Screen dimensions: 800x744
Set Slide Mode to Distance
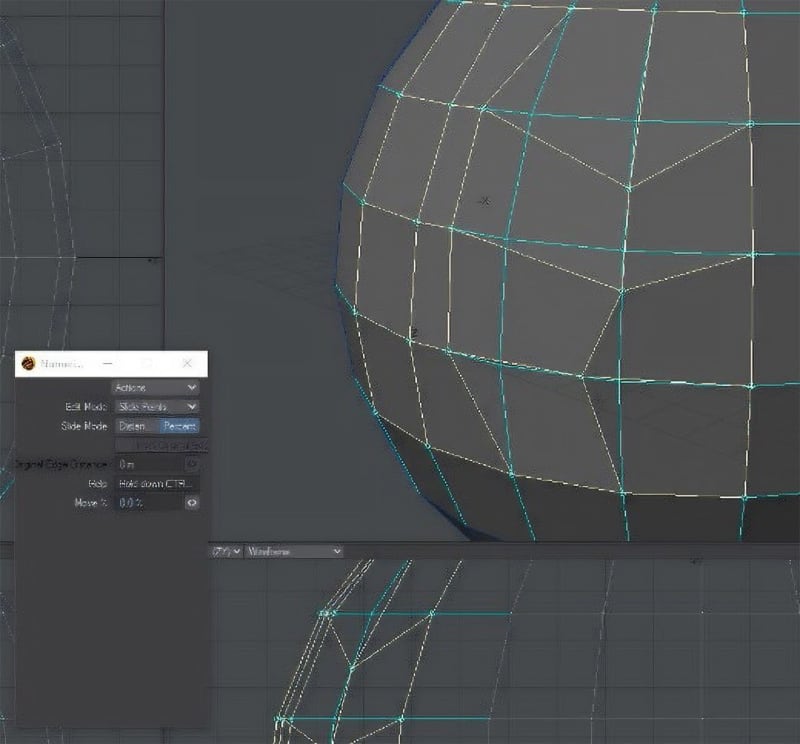[x=137, y=426]
